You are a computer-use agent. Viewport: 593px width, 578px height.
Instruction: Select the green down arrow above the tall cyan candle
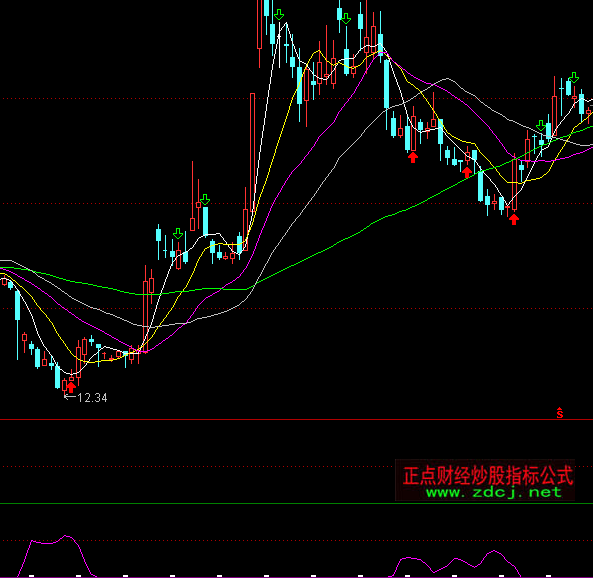(x=205, y=199)
